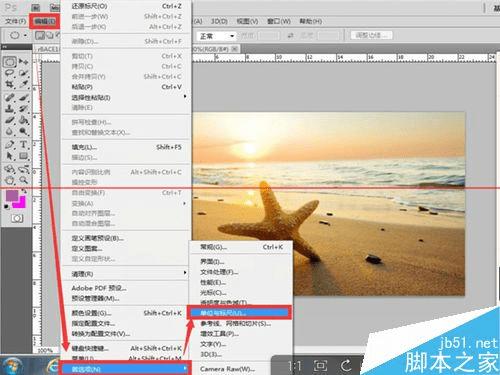
Task: Select the 3D Camera Orbit tool
Action: pyautogui.click(x=23, y=169)
